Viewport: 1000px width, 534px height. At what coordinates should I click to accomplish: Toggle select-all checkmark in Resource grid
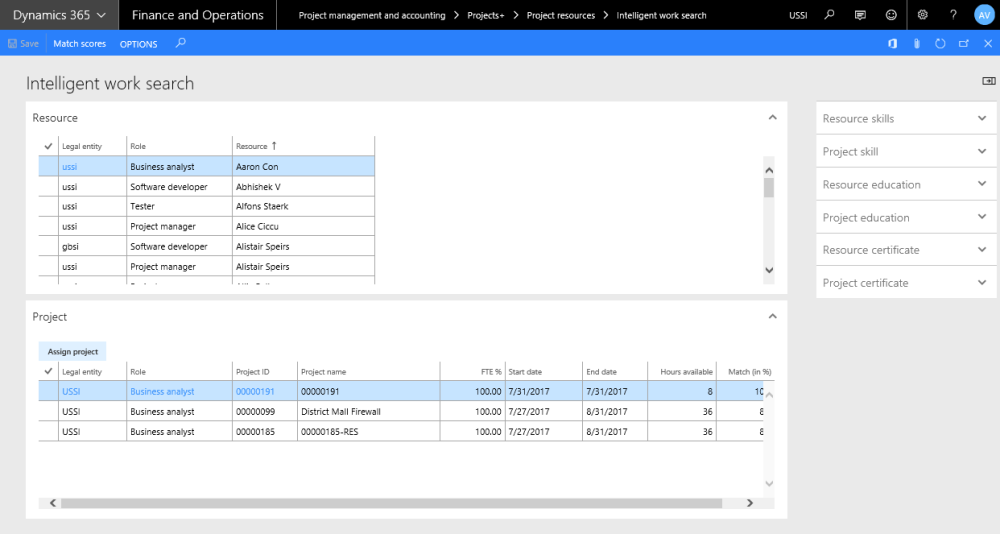coord(48,146)
